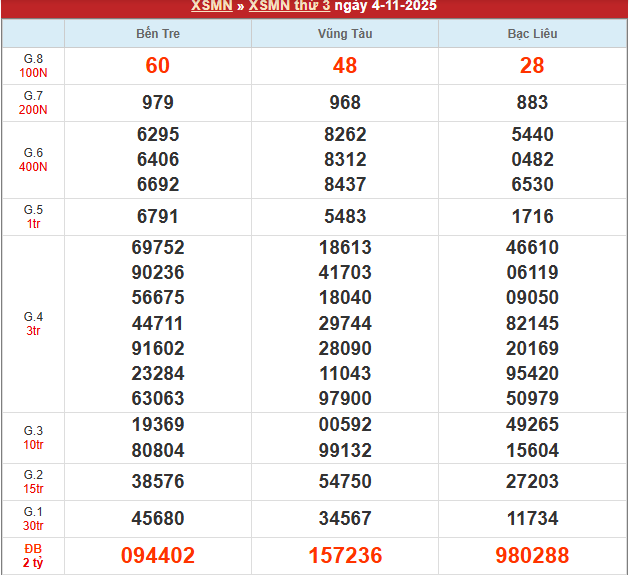Select G.1 number 45680
Image resolution: width=629 pixels, height=575 pixels.
coord(158,518)
